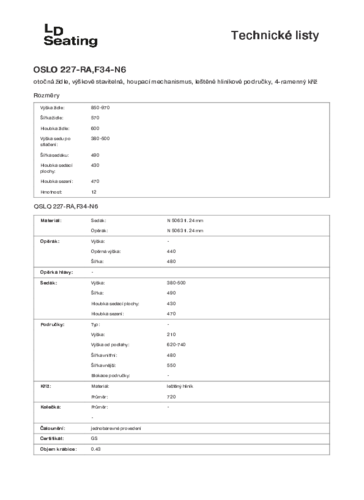364x500 pixels.
Task: Click the value '550' for outer width
Action: click(171, 365)
